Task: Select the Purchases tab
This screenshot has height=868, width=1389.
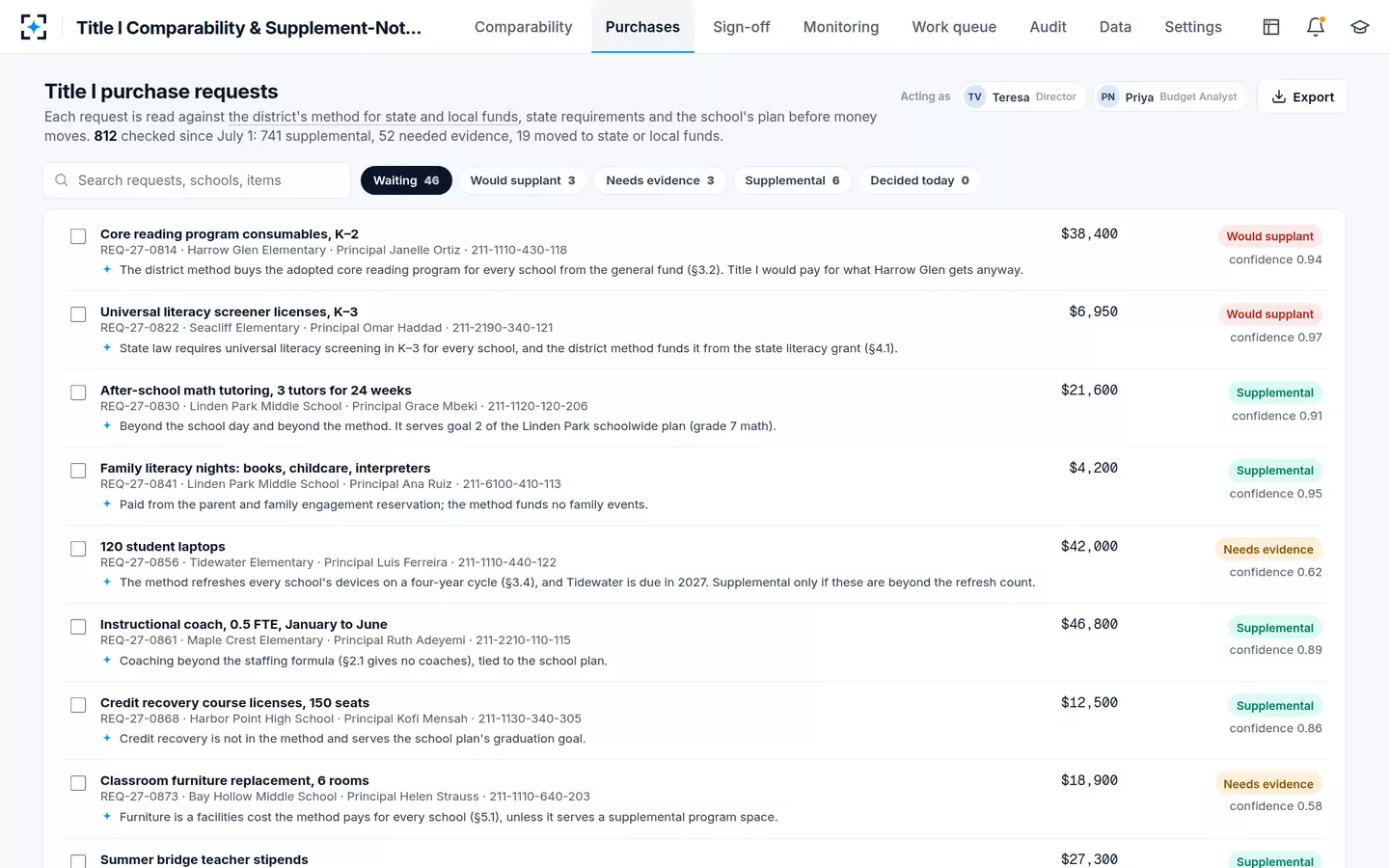Action: click(642, 27)
